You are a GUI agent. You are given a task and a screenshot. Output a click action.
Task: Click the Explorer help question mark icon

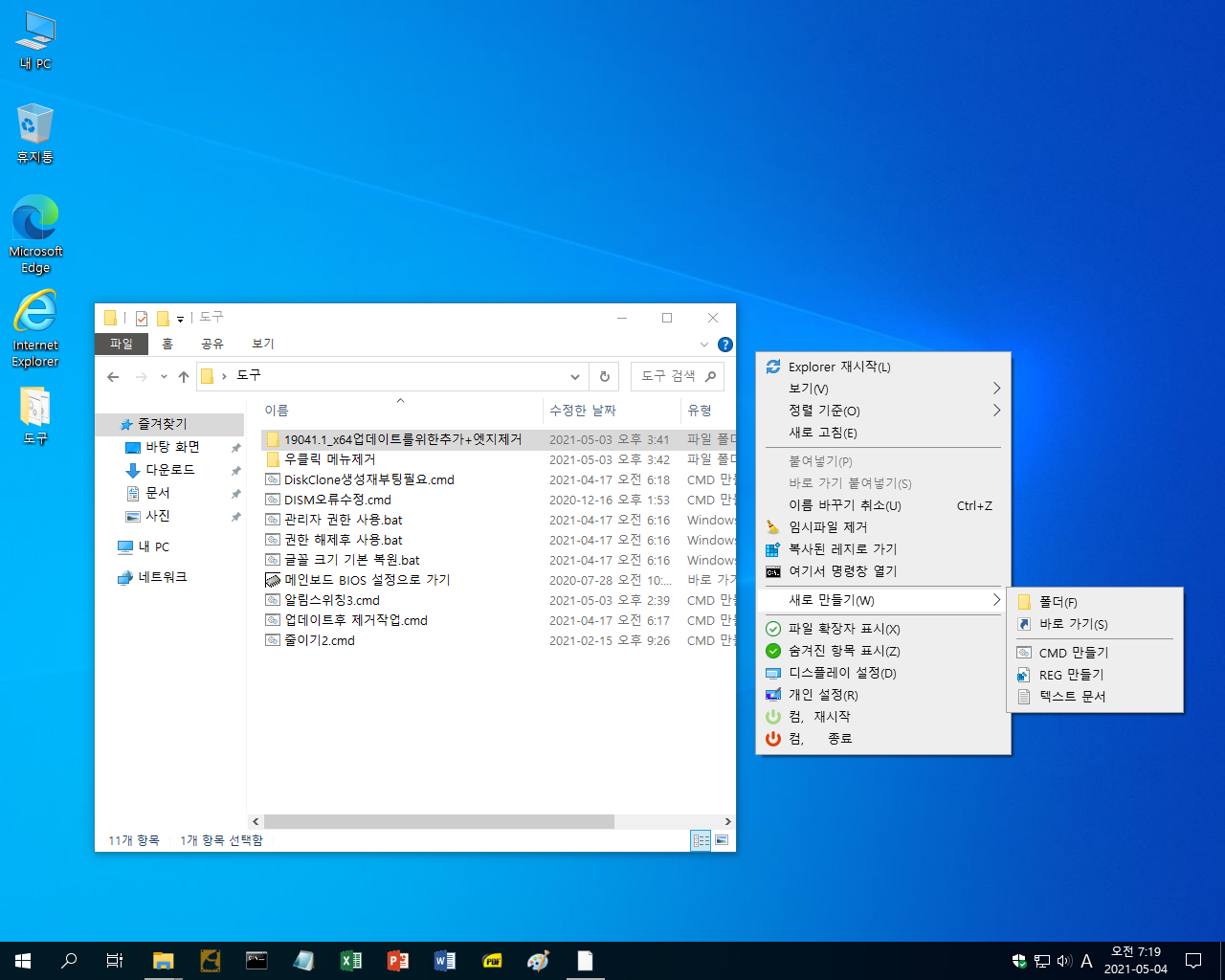[725, 345]
